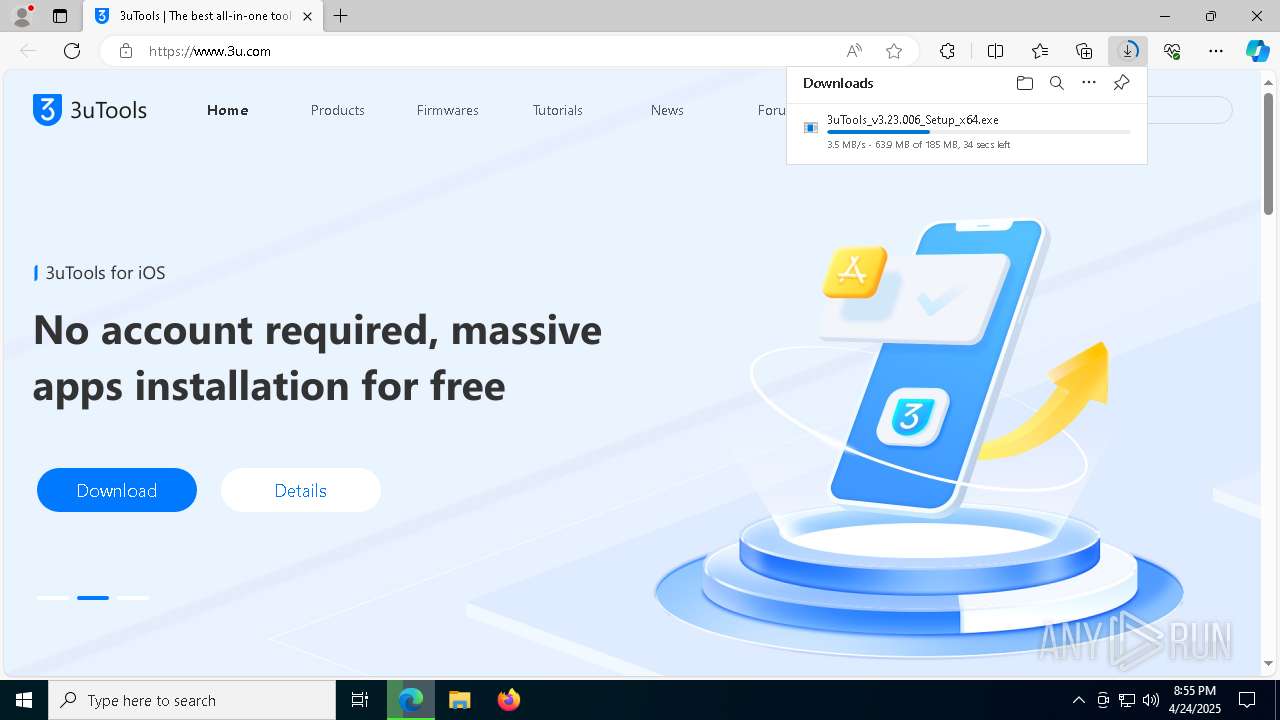1280x720 pixels.
Task: Close the 3uTools browser tab
Action: coord(307,16)
